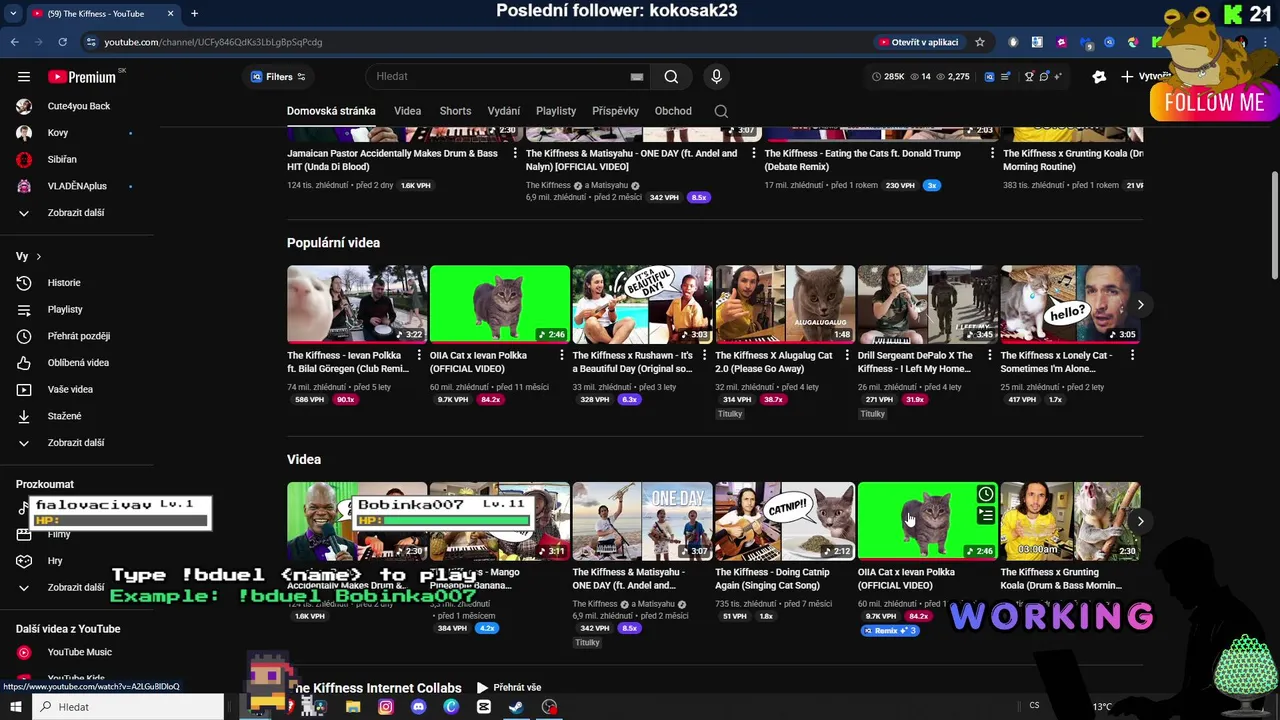Show next Videa row with right arrow
Screen dimensions: 1280x720
[1140, 521]
